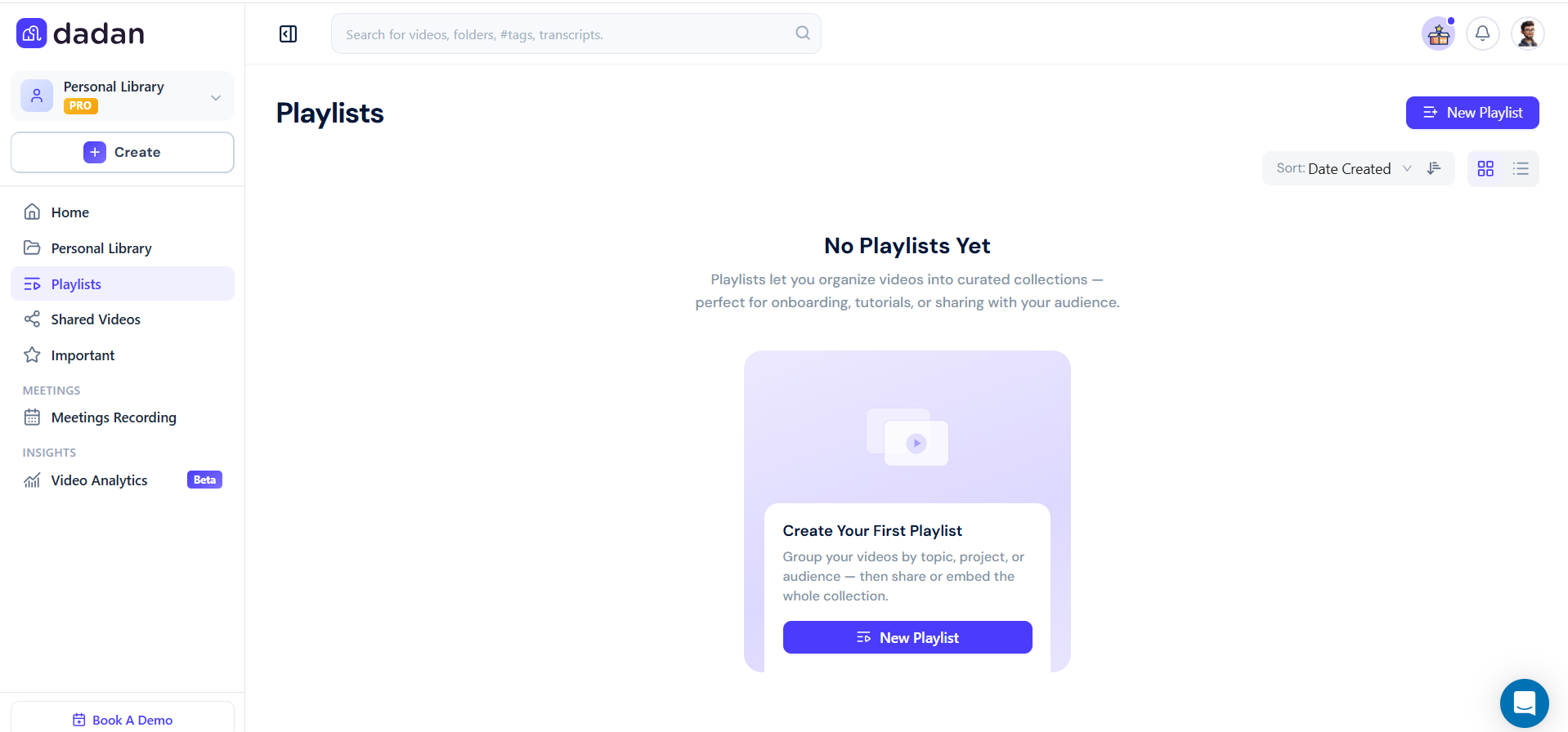Click the dadan logo
1568x732 pixels.
80,33
